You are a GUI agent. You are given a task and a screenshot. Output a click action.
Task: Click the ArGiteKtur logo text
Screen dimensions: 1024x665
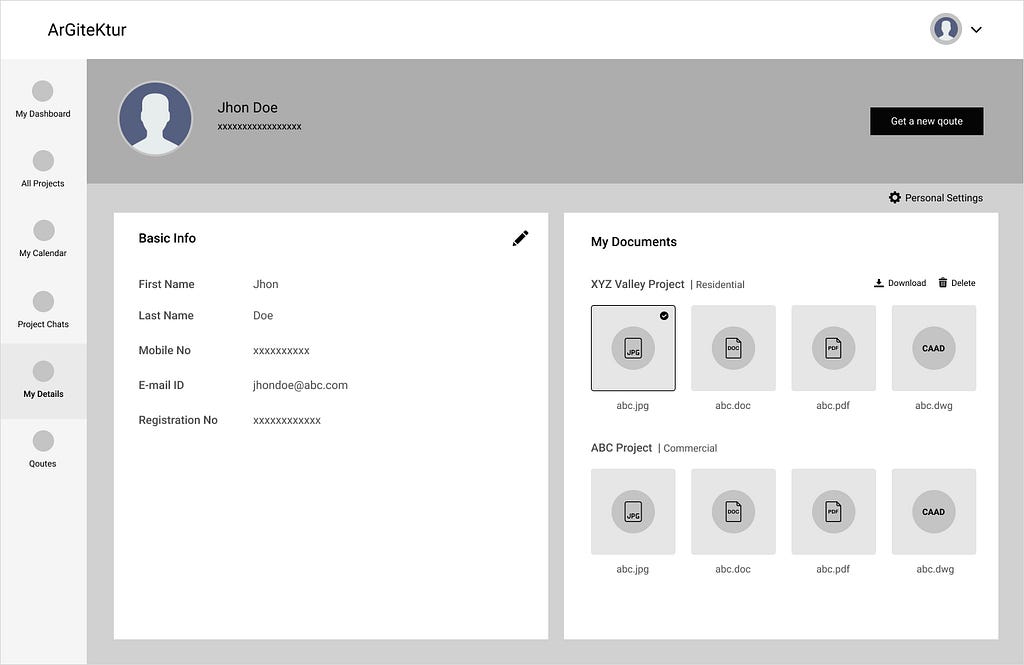[x=87, y=29]
